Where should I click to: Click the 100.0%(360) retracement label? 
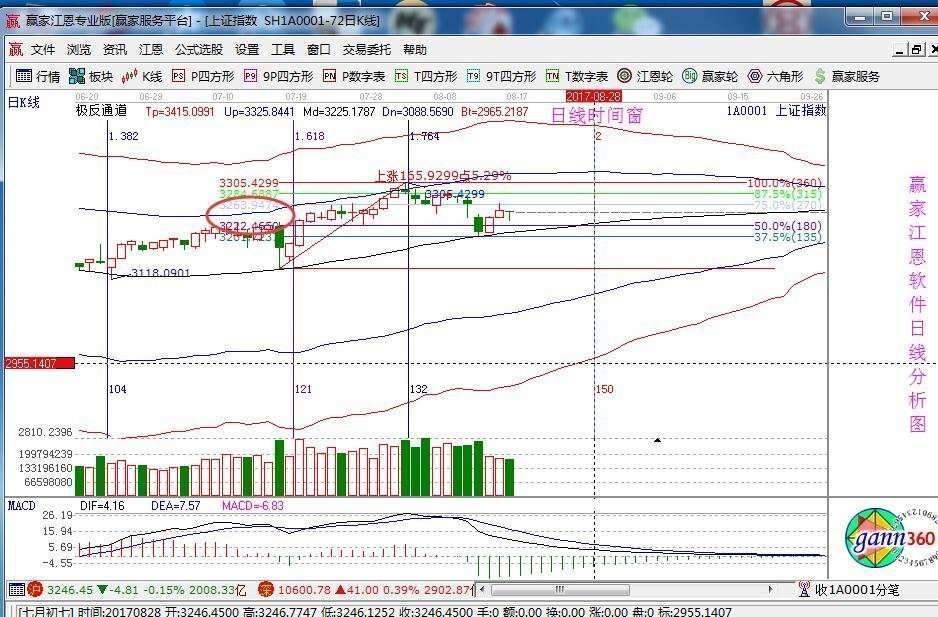(x=784, y=183)
